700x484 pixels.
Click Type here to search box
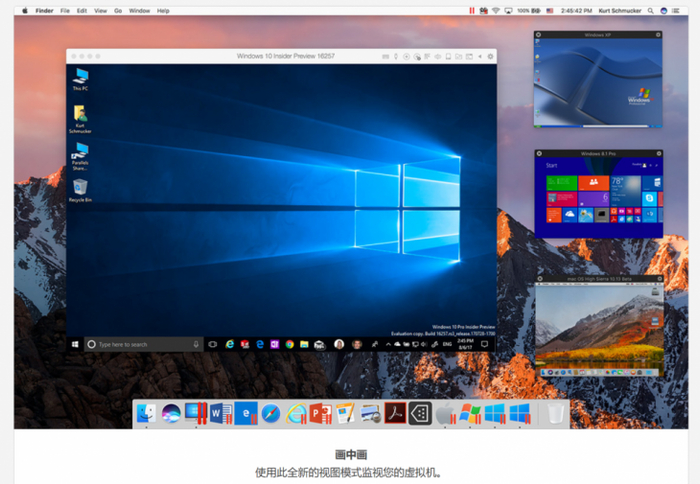tap(144, 344)
